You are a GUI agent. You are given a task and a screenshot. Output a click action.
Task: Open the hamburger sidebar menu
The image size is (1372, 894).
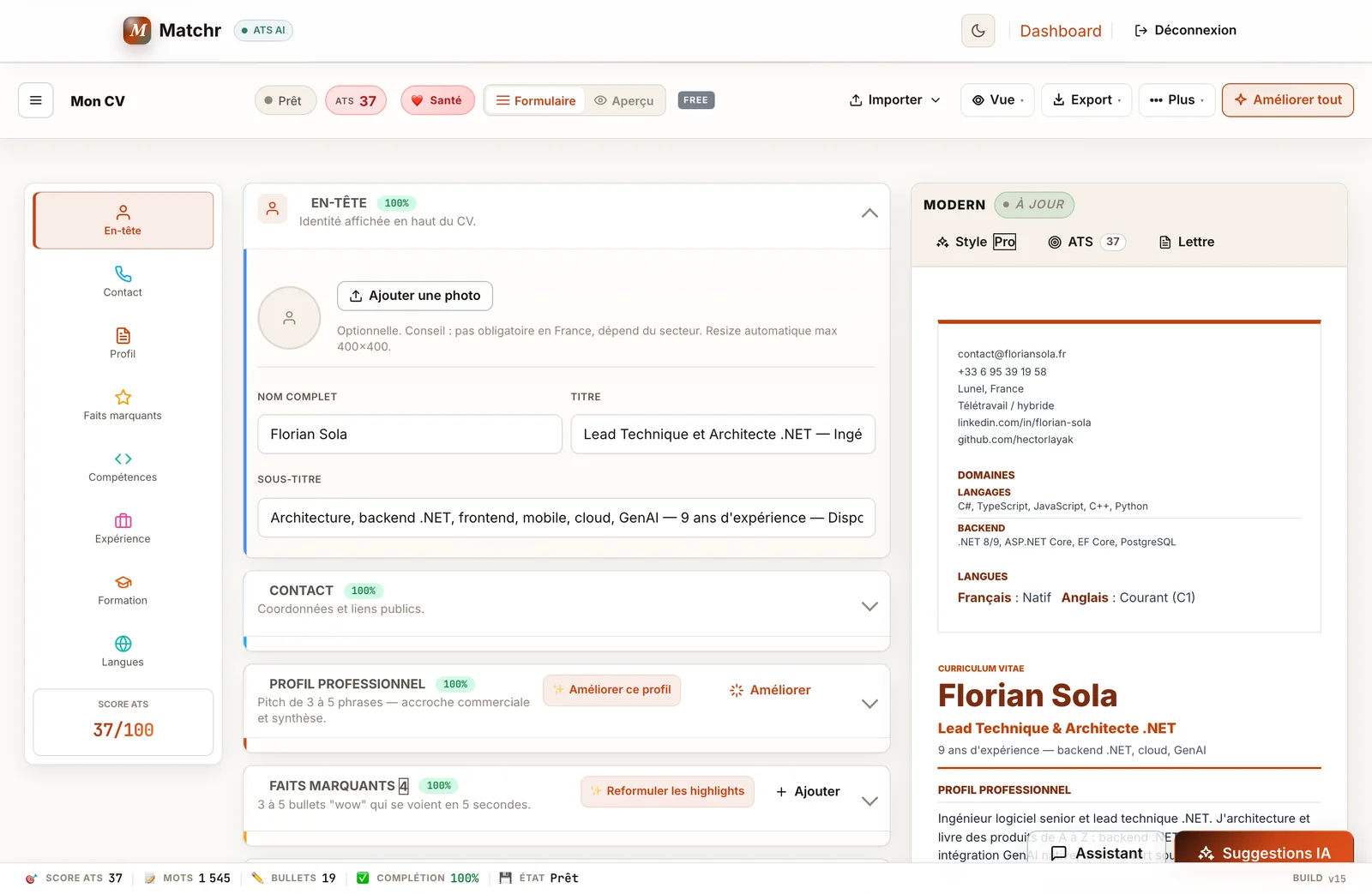pyautogui.click(x=36, y=100)
